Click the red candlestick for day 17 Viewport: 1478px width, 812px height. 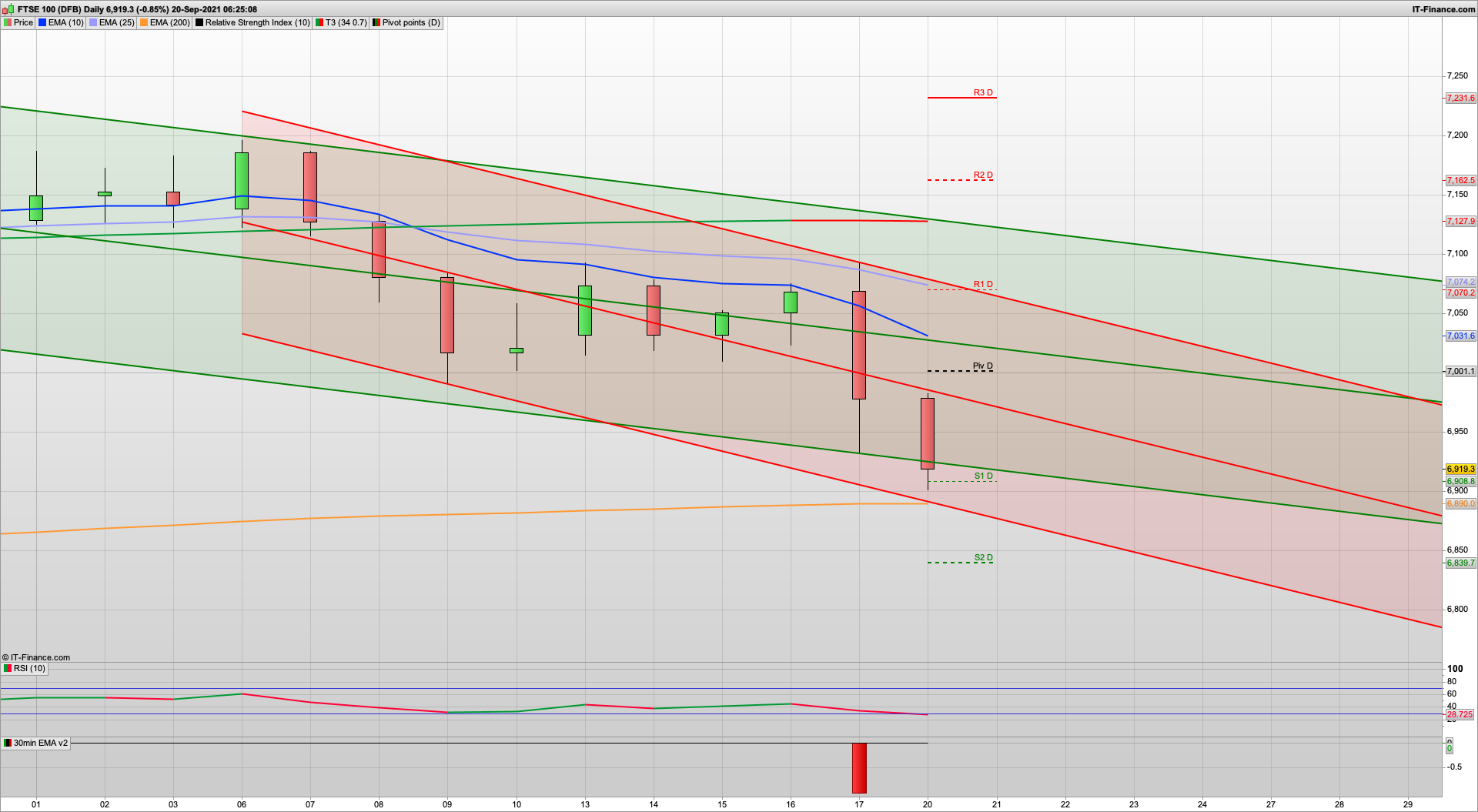(x=859, y=345)
